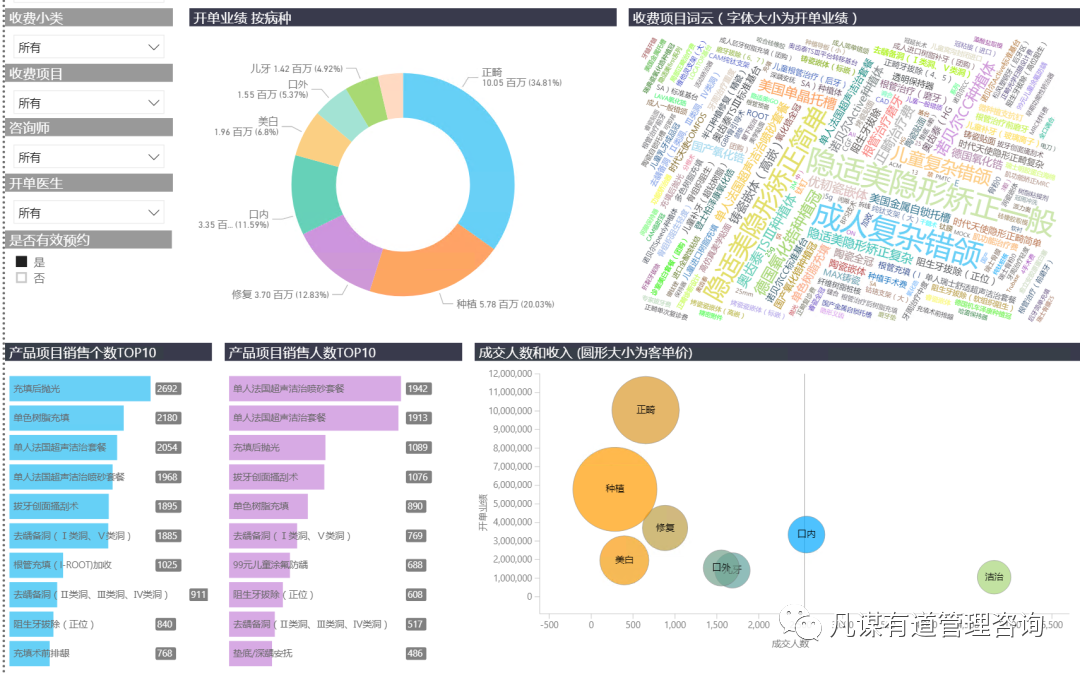Select the 充填后抛光 bar with value 2692

tap(80, 389)
